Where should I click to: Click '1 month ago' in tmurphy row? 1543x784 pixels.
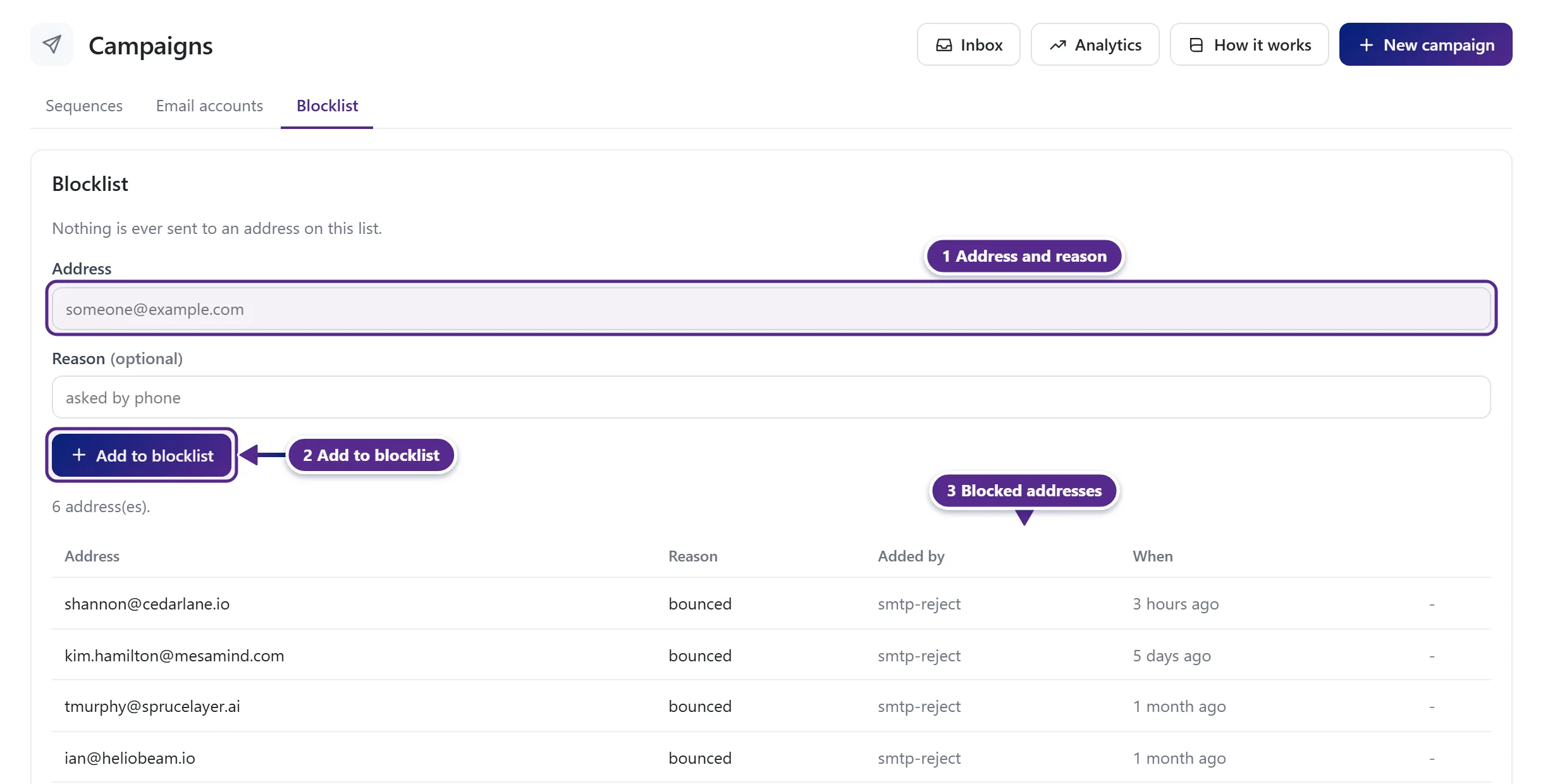coord(1179,706)
